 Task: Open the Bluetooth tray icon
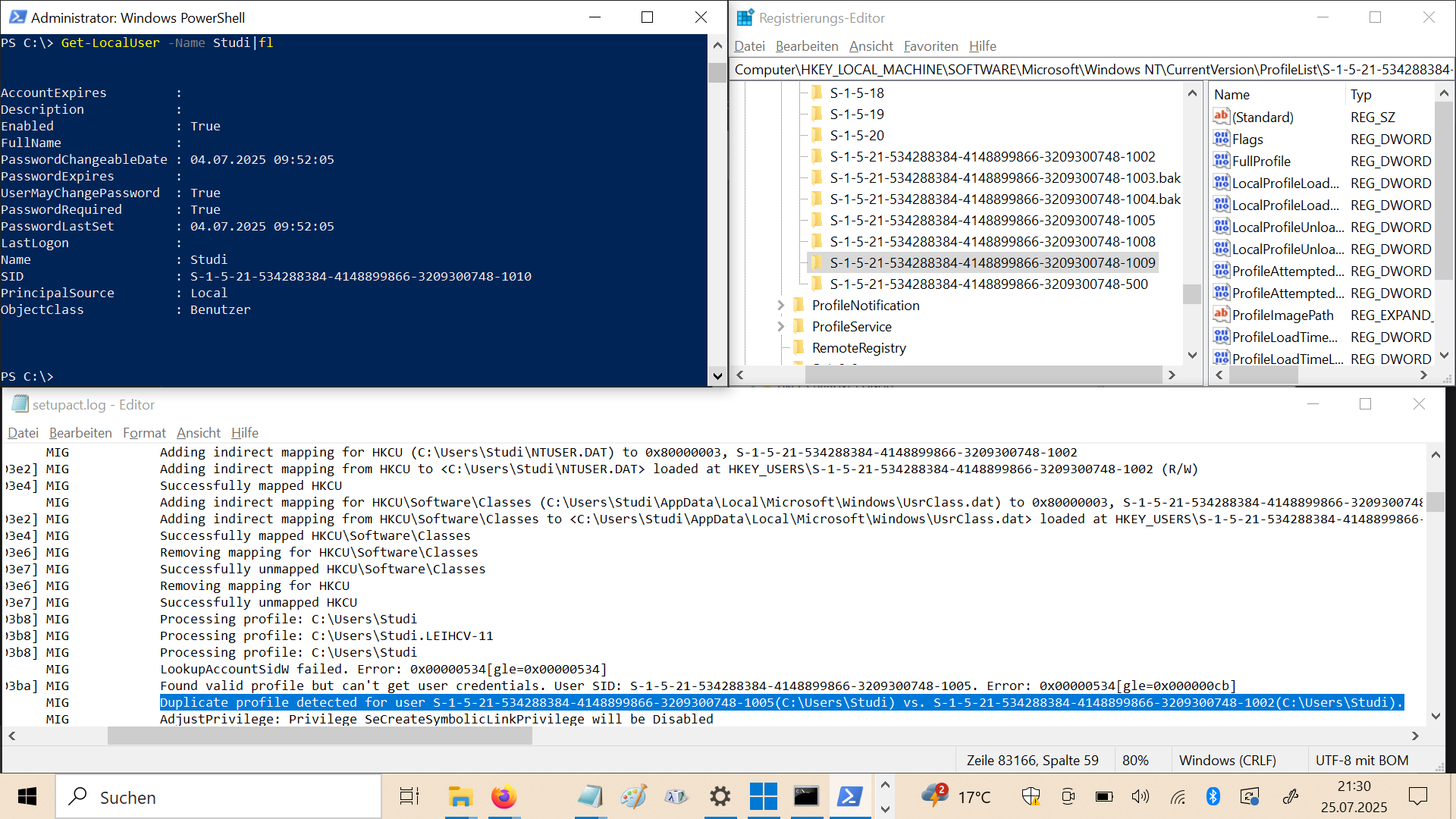pyautogui.click(x=1213, y=796)
